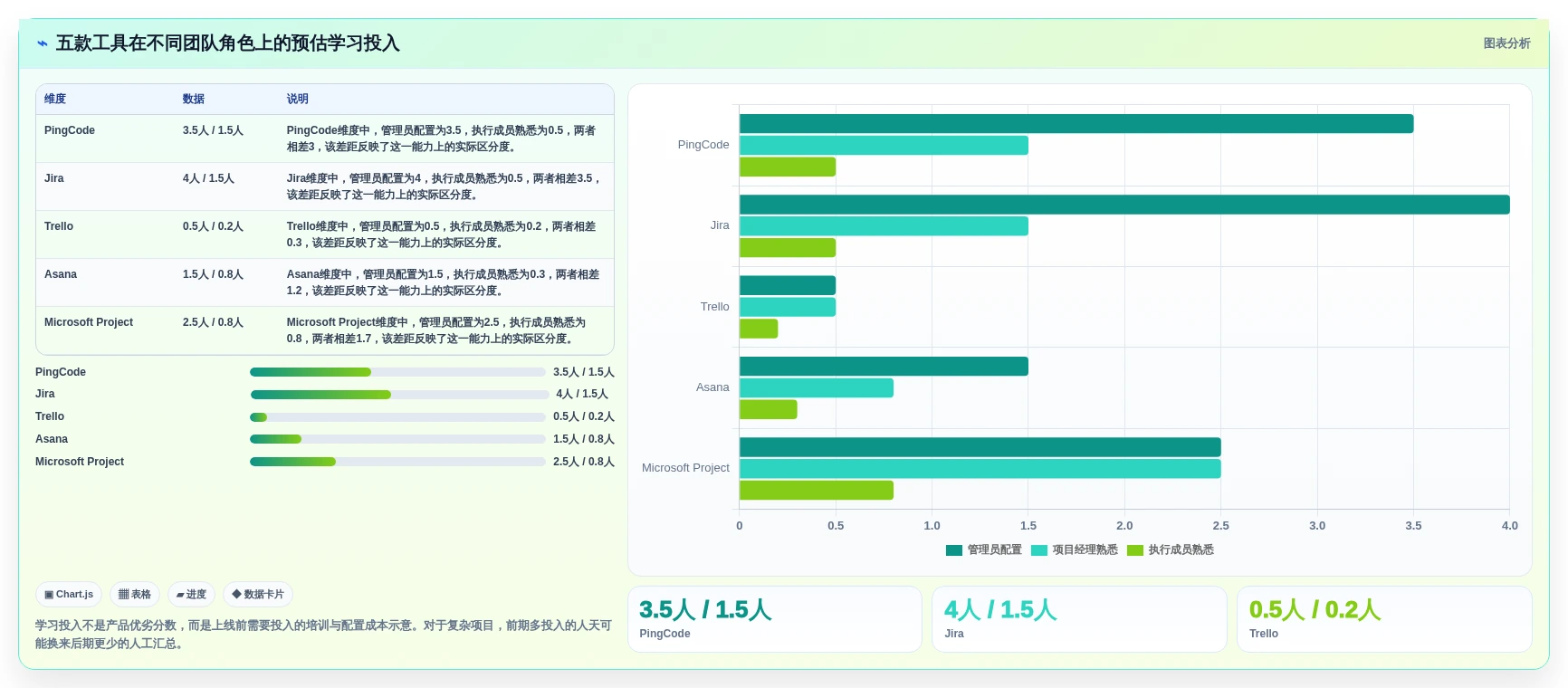Click the 数据 column header
1568x688 pixels.
coord(194,99)
